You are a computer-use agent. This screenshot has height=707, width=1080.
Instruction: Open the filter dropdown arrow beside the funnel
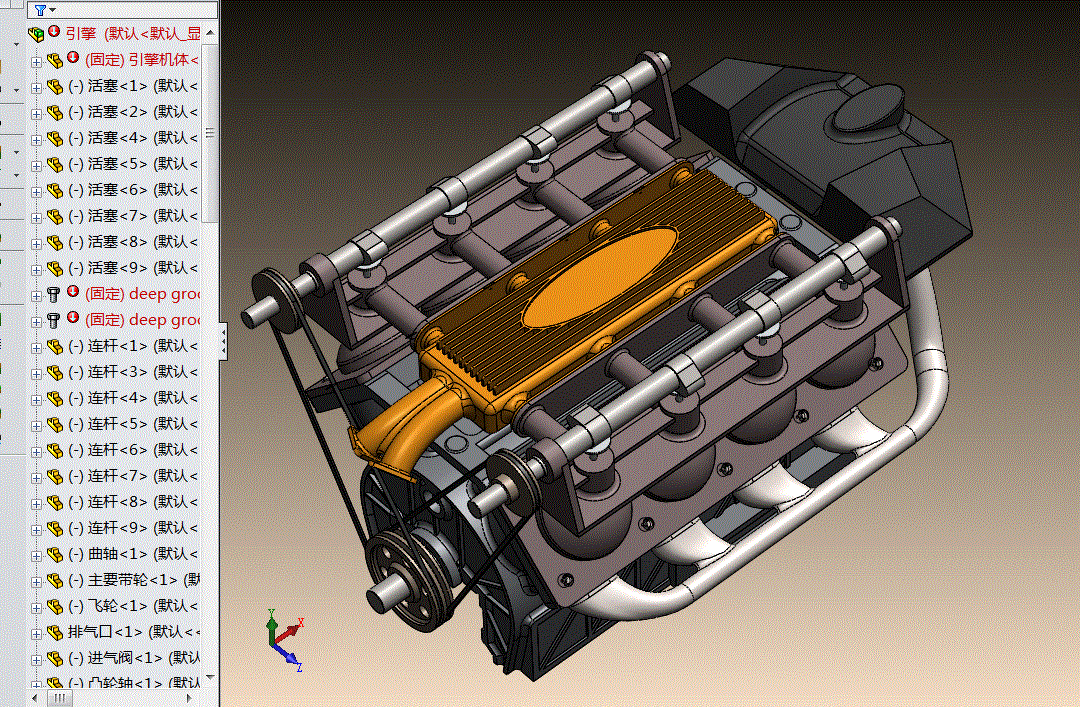coord(52,11)
